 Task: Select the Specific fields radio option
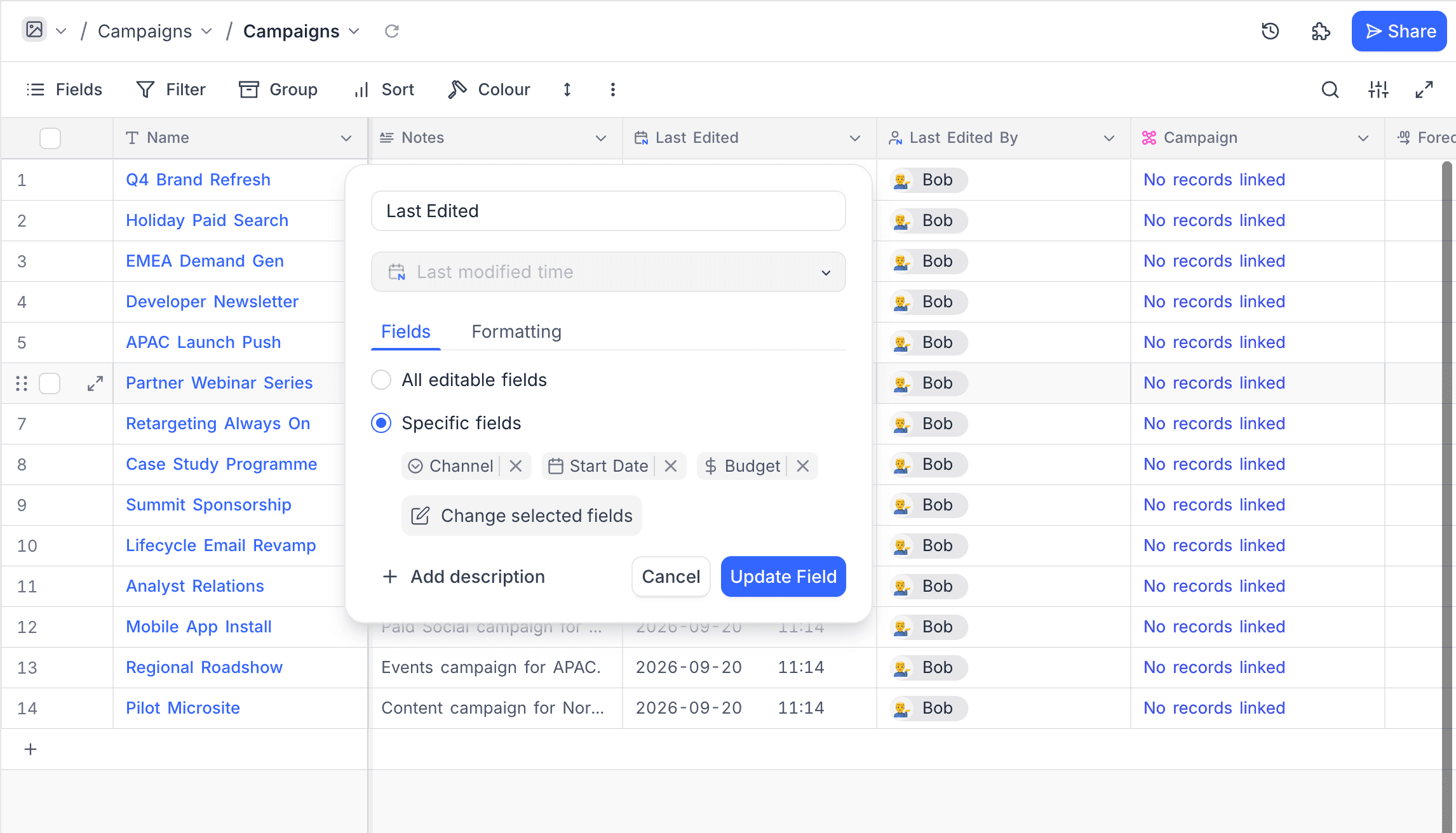[x=381, y=423]
